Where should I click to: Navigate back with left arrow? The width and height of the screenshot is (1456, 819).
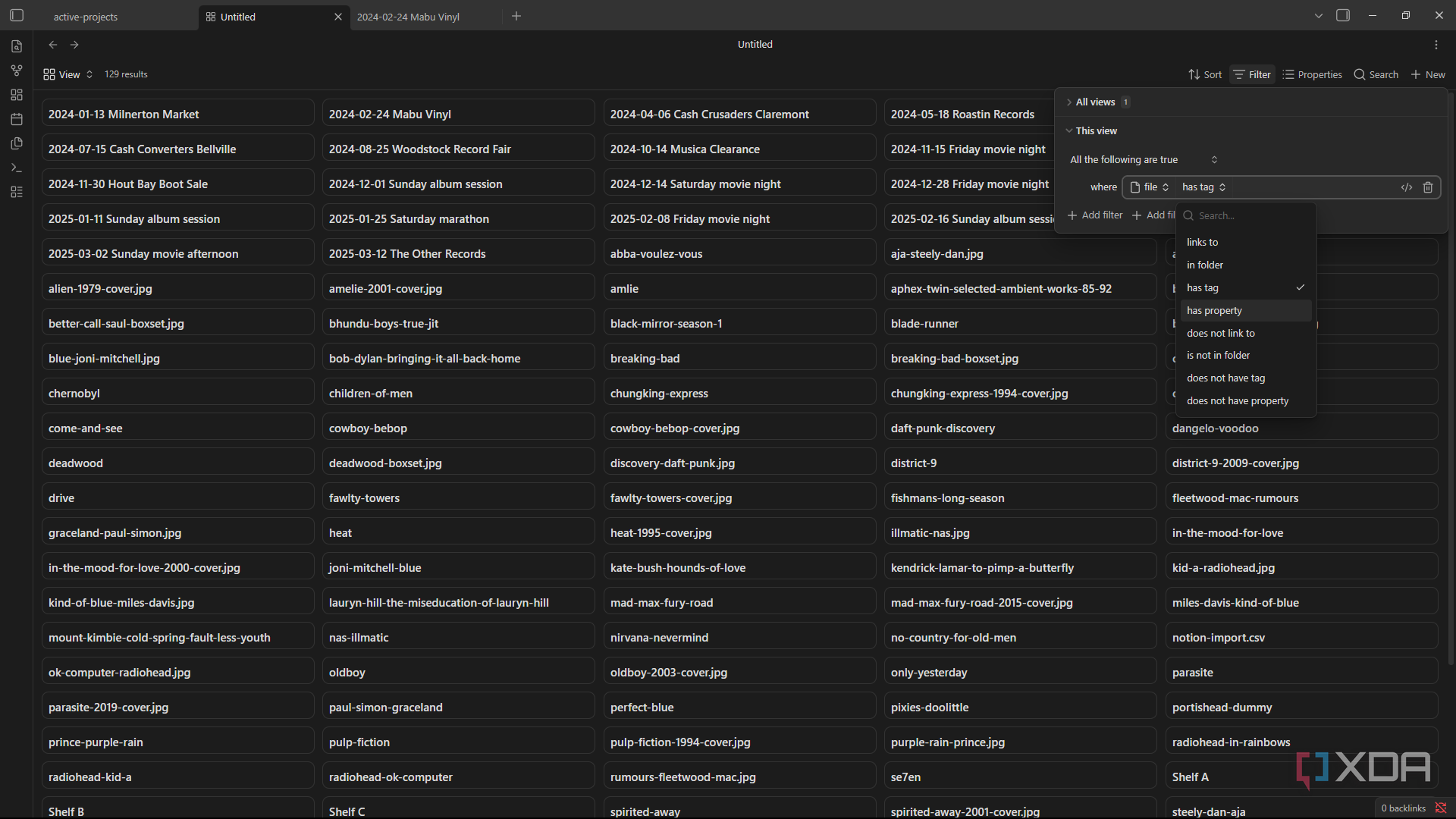click(53, 45)
